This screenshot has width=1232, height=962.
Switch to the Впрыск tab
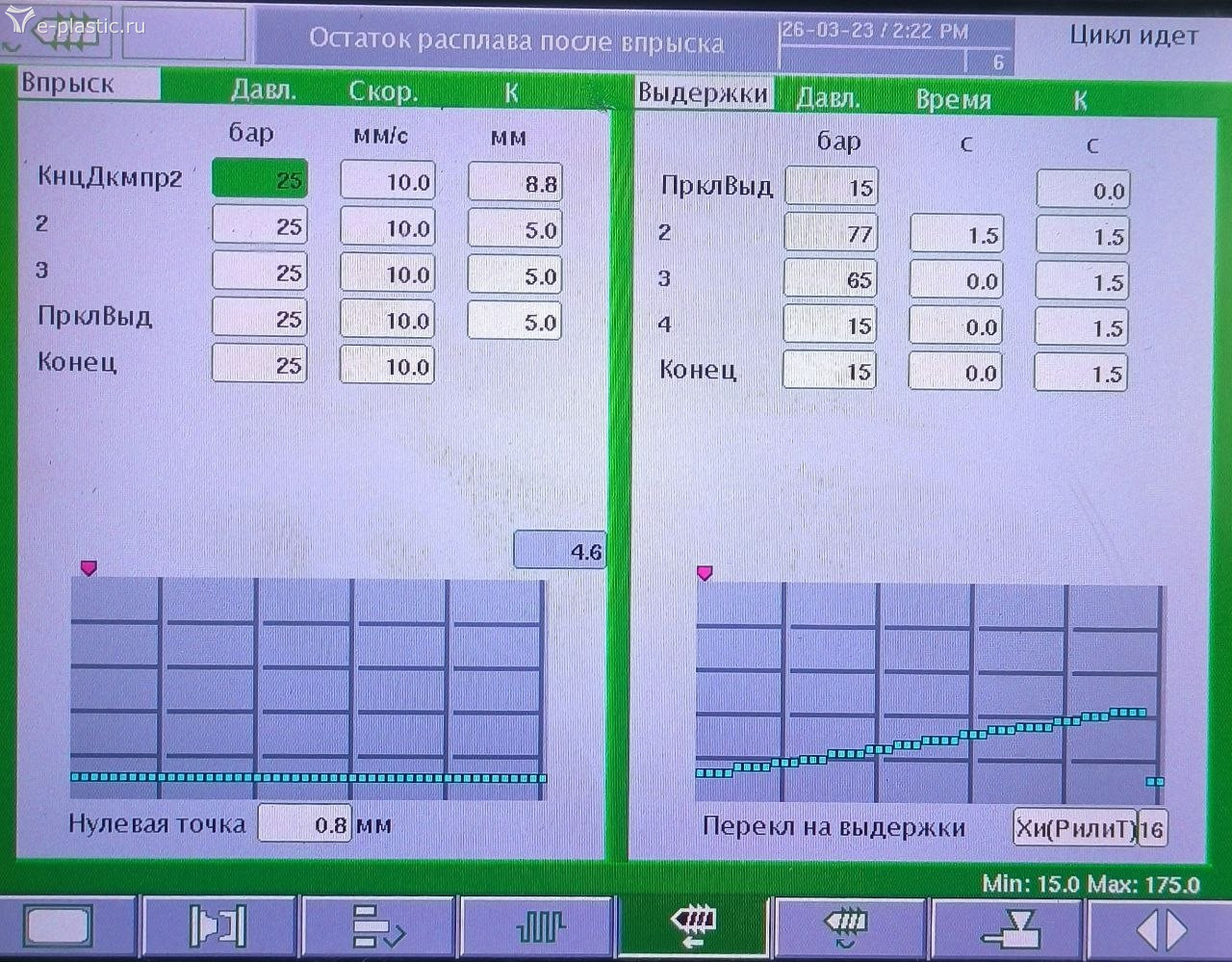click(88, 84)
